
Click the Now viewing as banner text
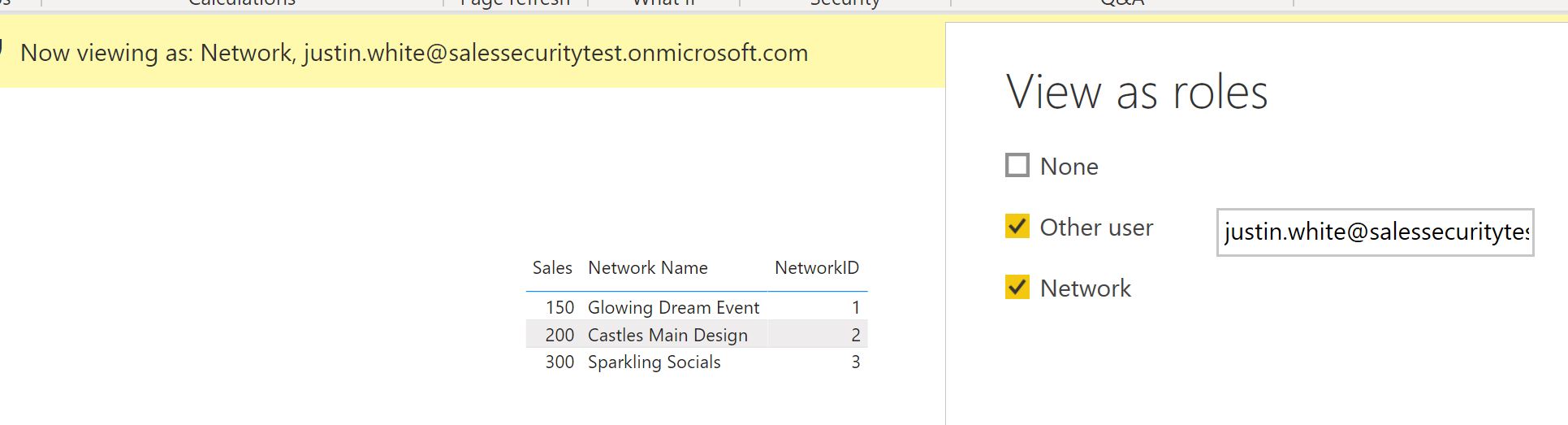[x=414, y=53]
